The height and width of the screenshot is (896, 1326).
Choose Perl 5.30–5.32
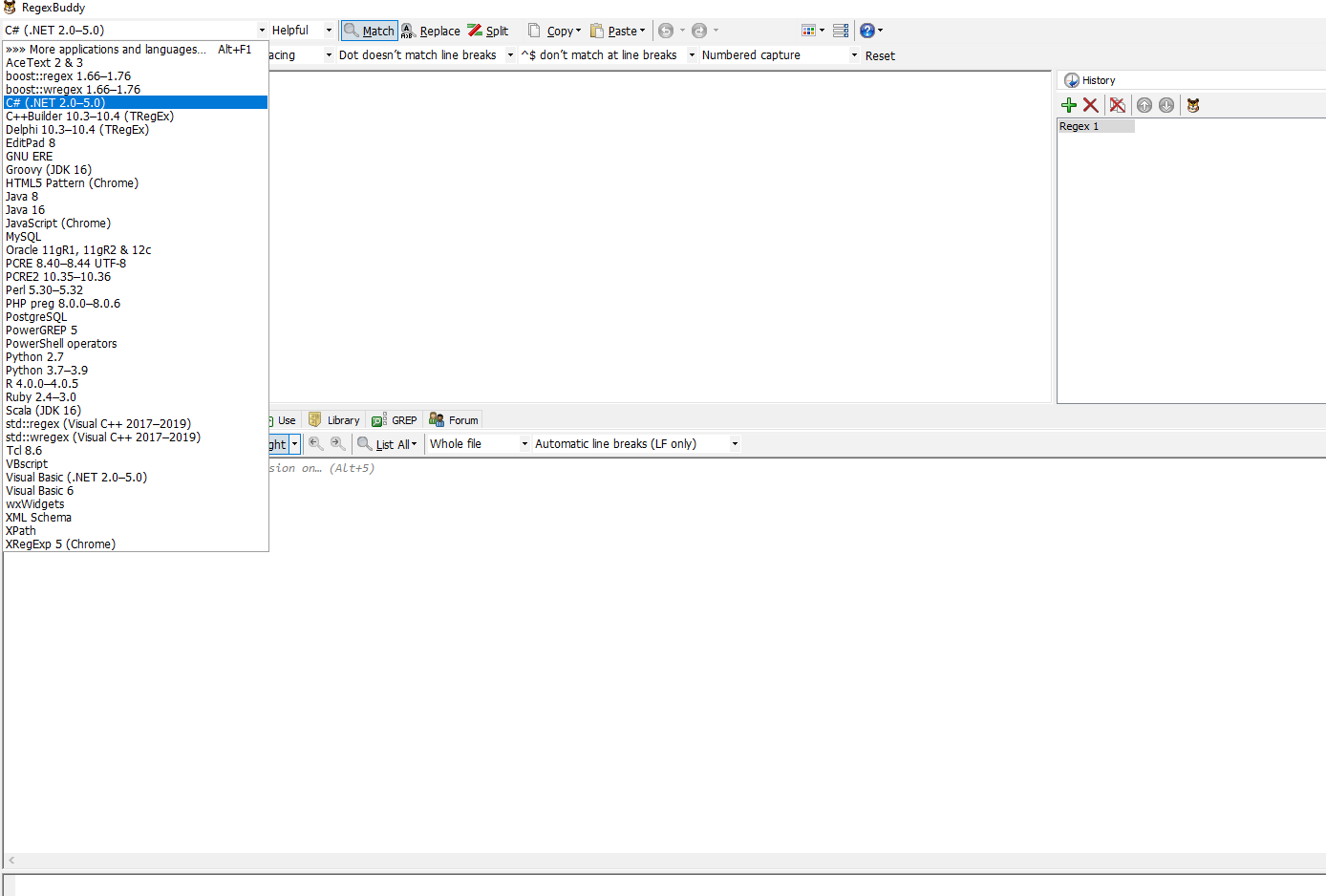136,290
